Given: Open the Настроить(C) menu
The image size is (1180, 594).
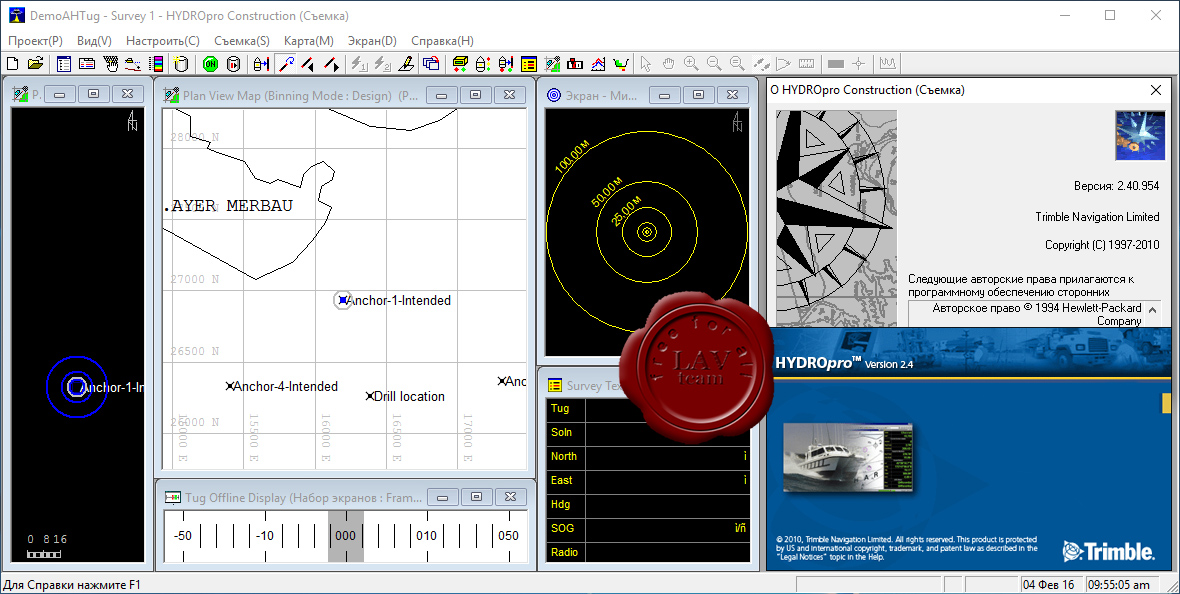Looking at the screenshot, I should [x=163, y=41].
